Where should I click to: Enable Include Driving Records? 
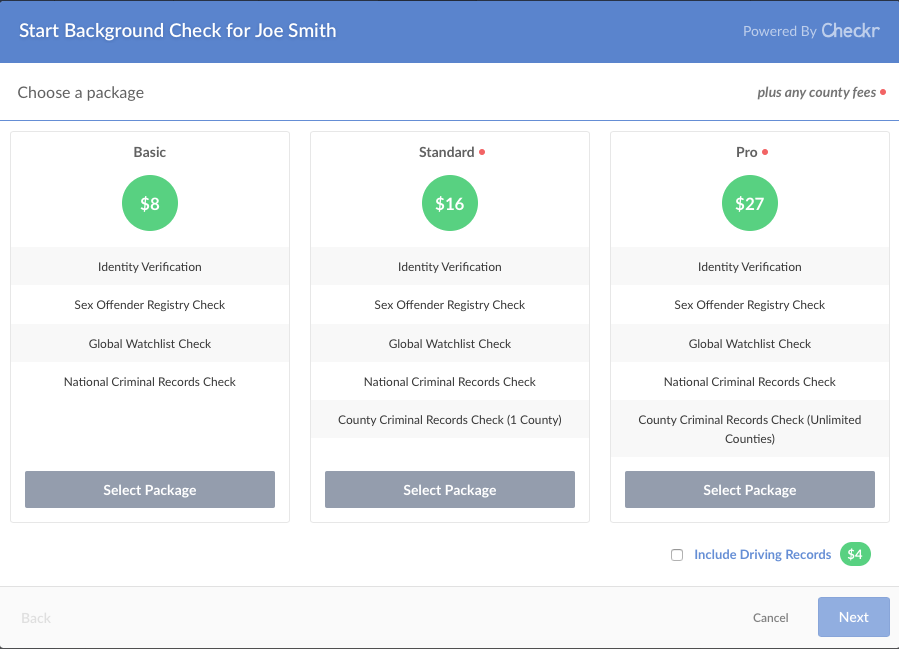[677, 554]
